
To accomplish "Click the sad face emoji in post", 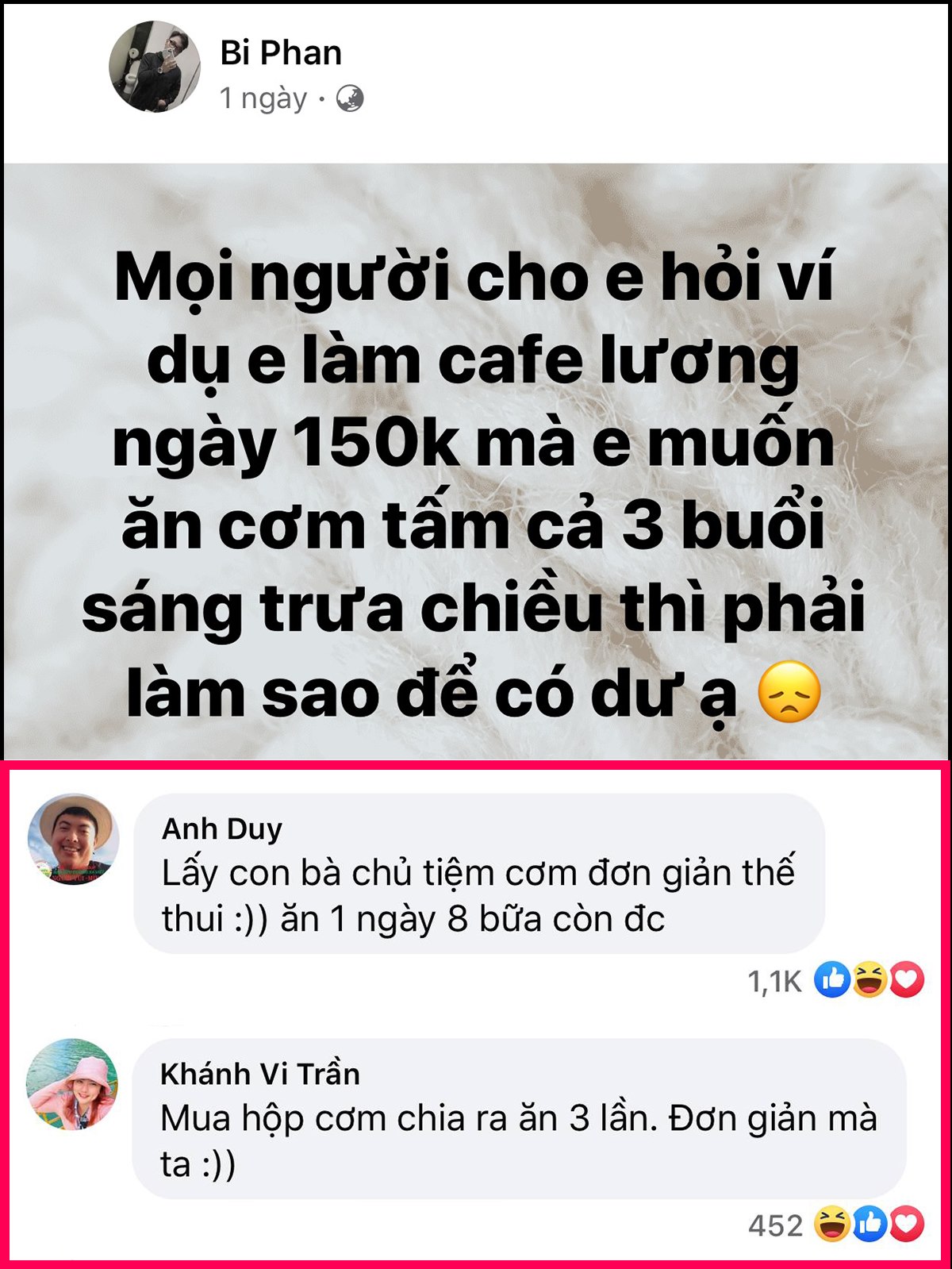I will [x=789, y=692].
